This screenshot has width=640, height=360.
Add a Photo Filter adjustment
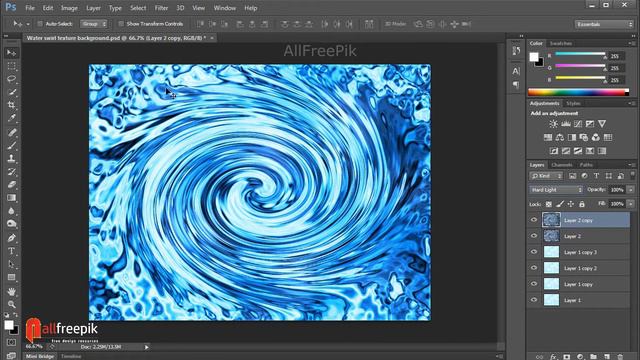pyautogui.click(x=584, y=138)
